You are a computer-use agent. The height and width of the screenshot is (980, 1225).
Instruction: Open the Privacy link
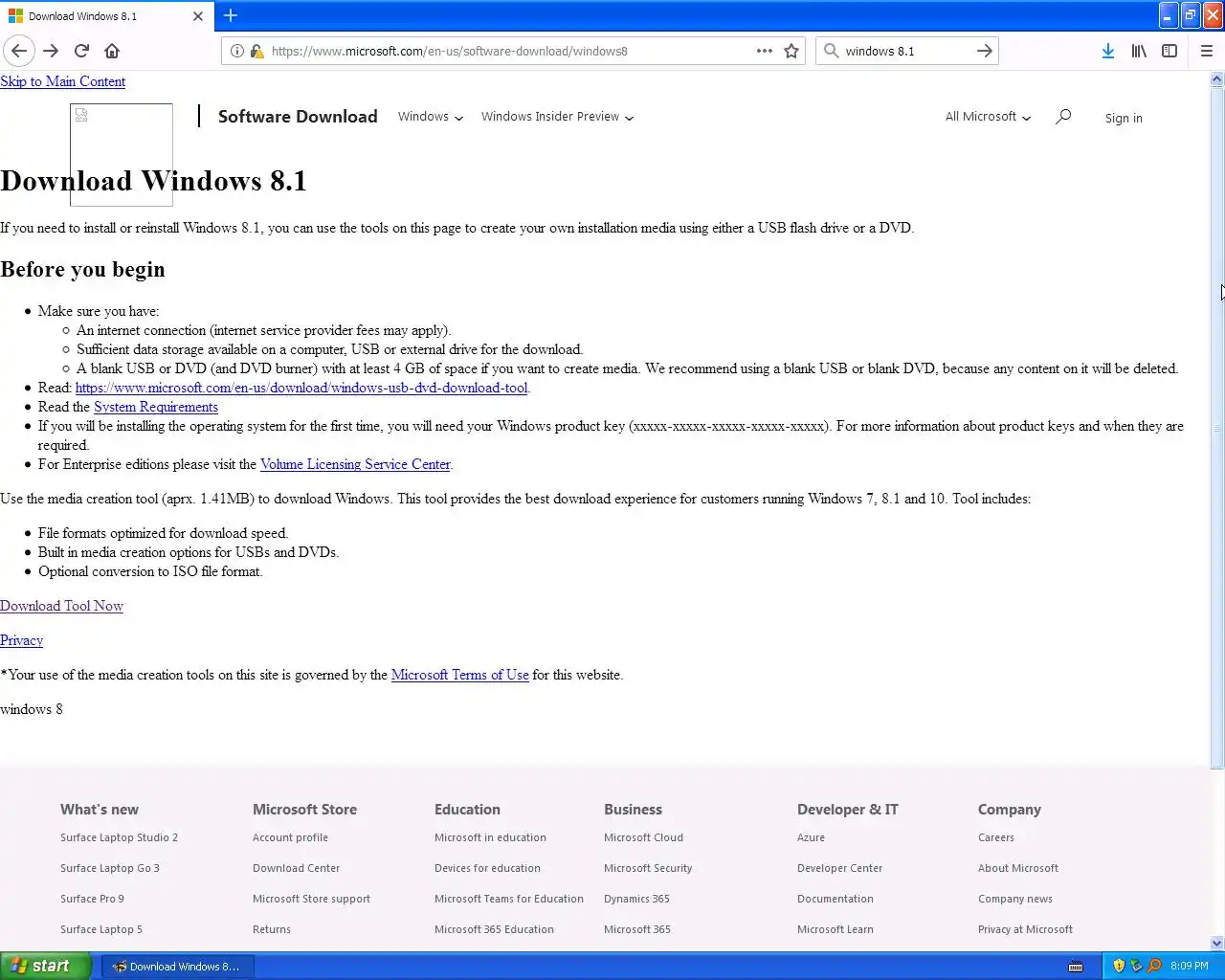(21, 640)
